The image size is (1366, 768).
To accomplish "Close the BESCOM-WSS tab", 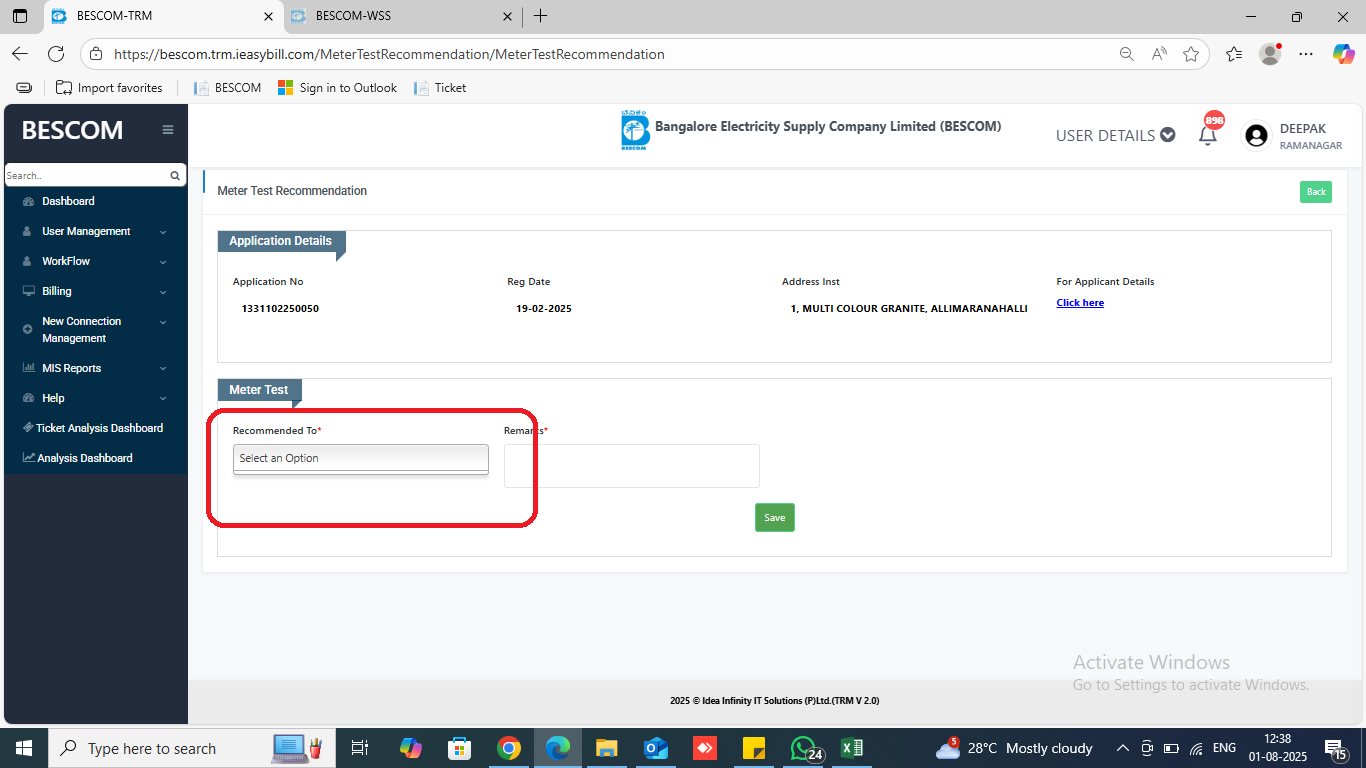I will coord(507,16).
